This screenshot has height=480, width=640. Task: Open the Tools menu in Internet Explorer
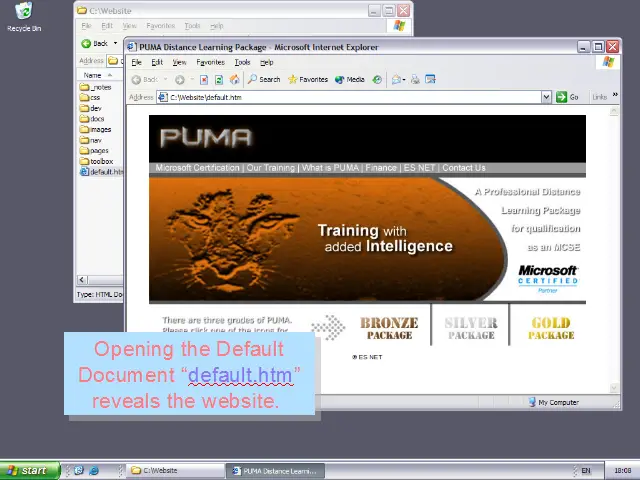coord(242,62)
